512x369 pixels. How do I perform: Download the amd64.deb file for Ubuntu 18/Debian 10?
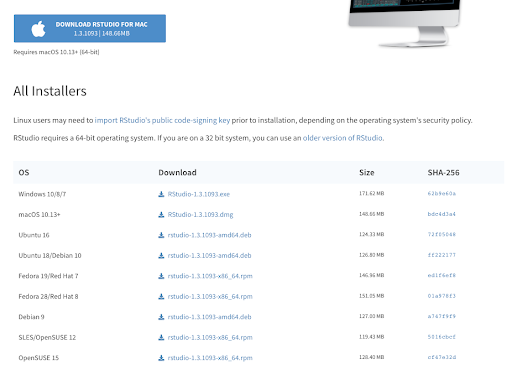tap(209, 256)
